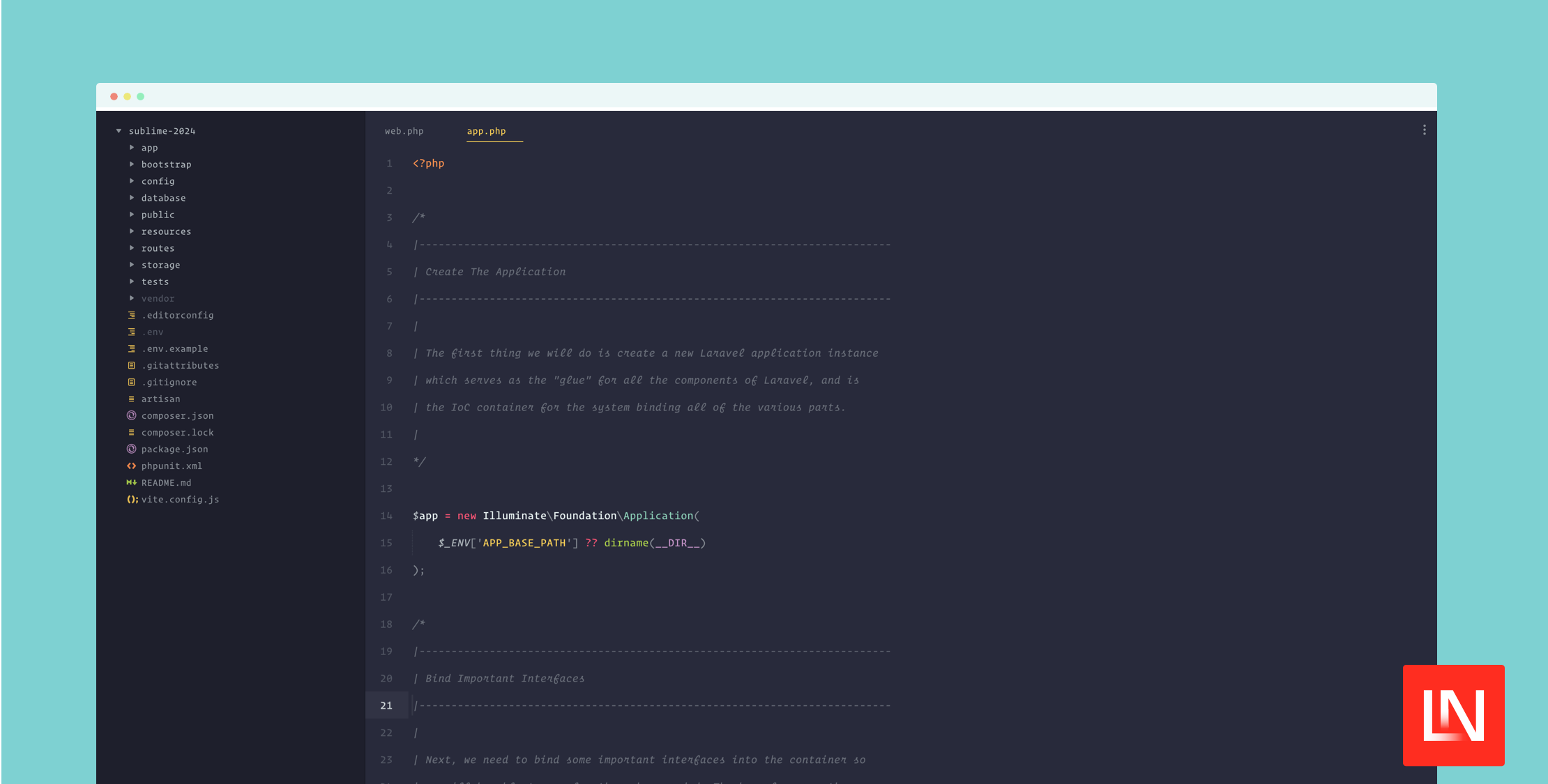
Task: Click the composer.json file icon
Action: [x=131, y=415]
